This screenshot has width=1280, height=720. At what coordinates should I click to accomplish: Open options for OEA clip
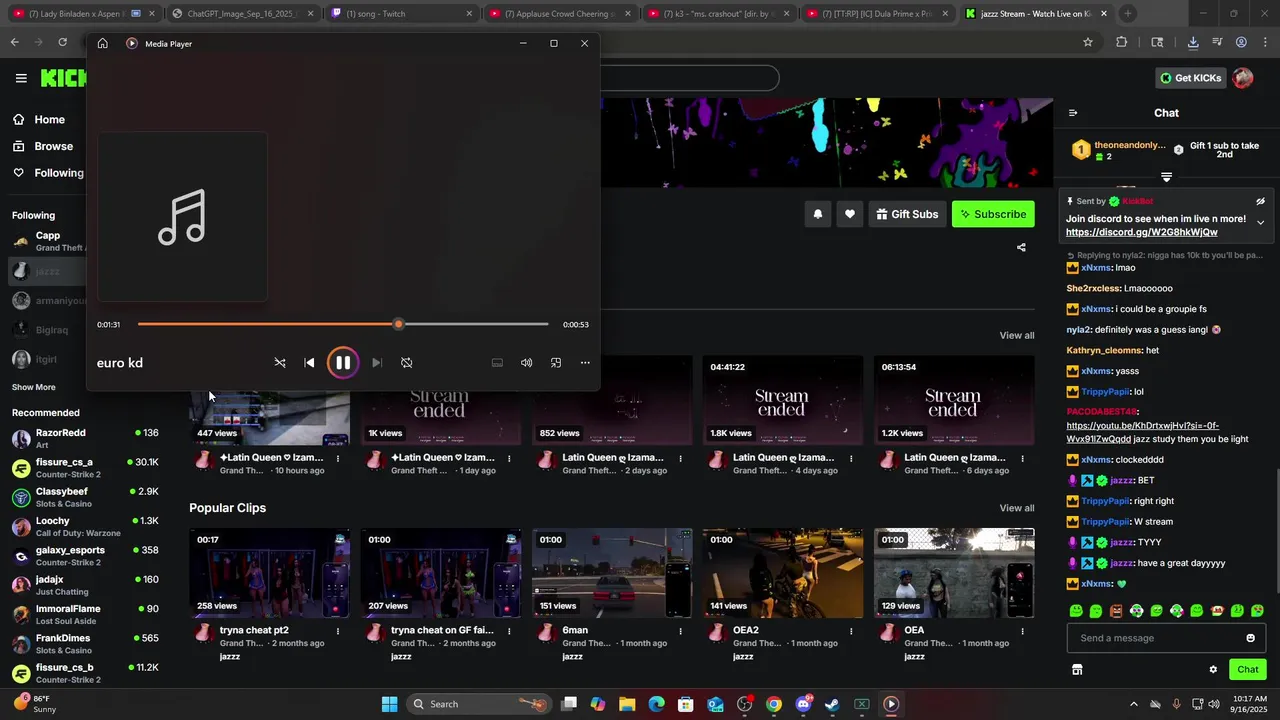[x=1022, y=631]
